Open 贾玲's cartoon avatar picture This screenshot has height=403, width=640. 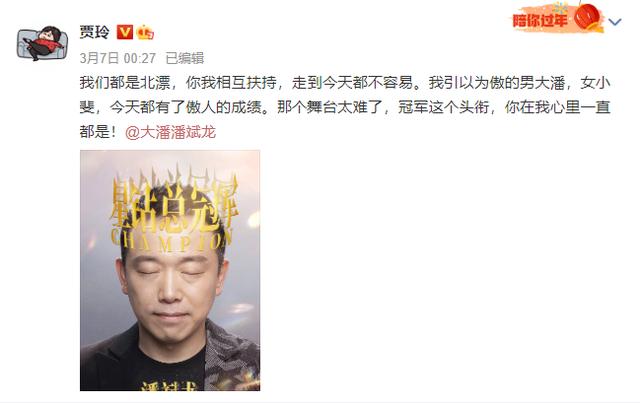click(x=42, y=43)
